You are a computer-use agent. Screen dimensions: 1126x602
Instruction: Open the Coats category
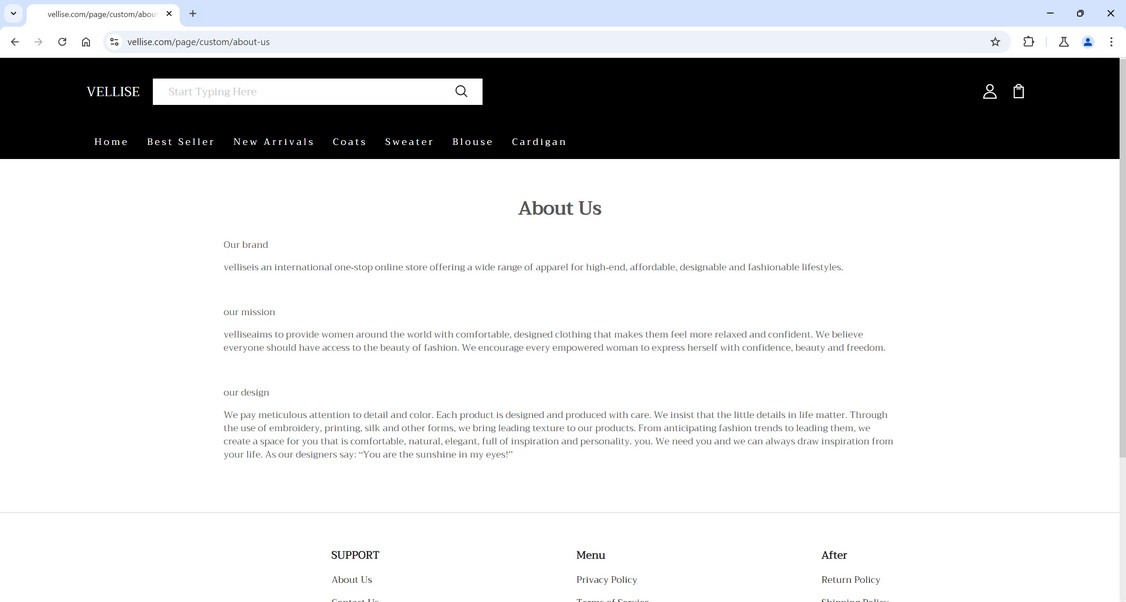[349, 142]
